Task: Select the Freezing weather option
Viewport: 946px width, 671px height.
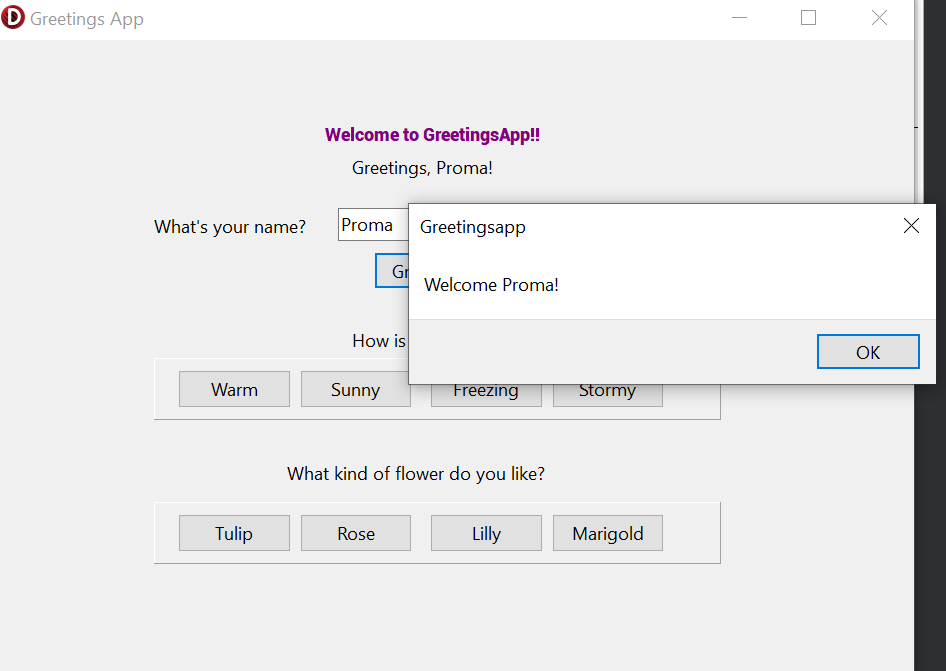Action: [486, 389]
